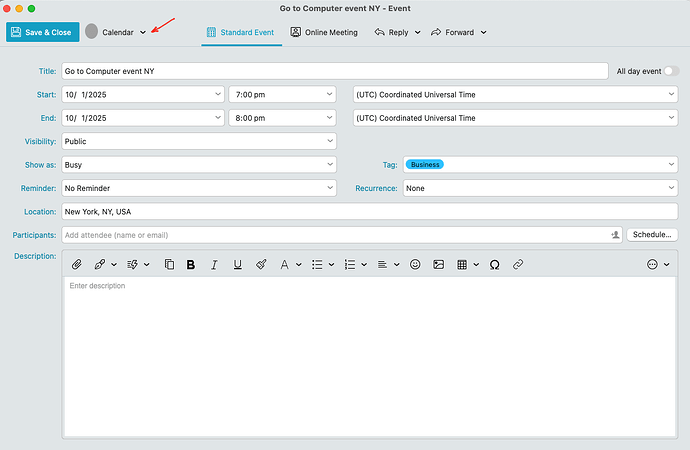Click the Schedule... button
690x450 pixels.
(x=652, y=234)
